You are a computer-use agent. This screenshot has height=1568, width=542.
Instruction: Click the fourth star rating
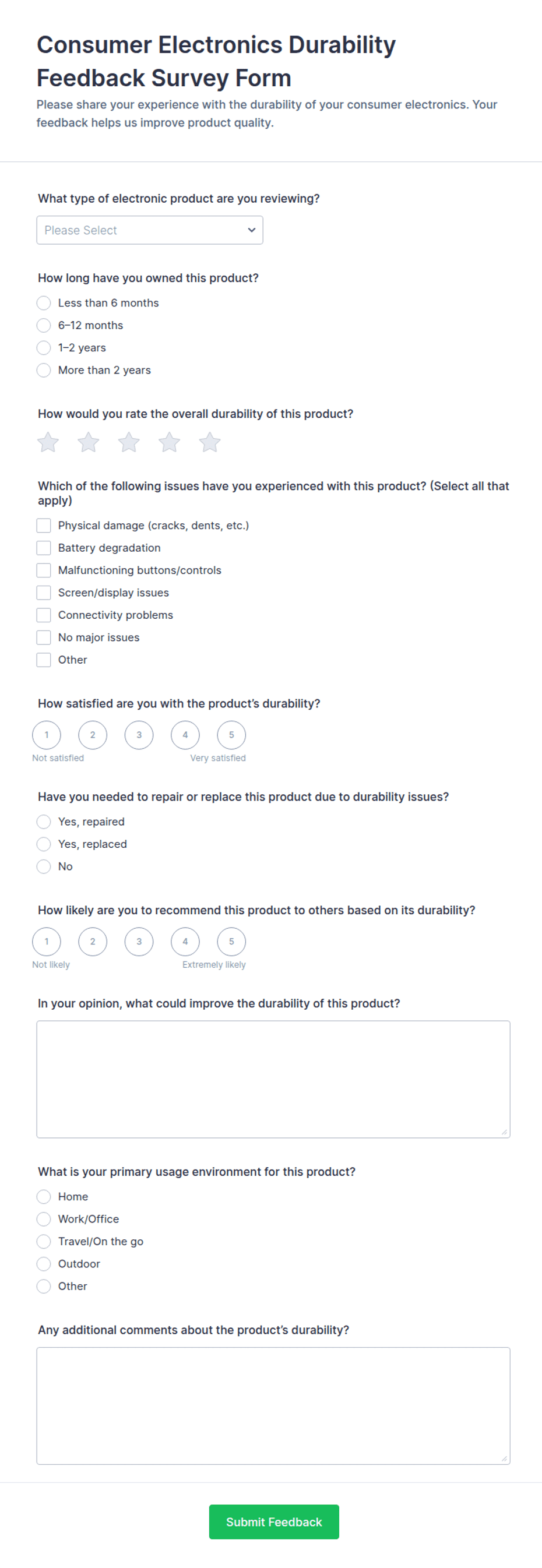[169, 442]
